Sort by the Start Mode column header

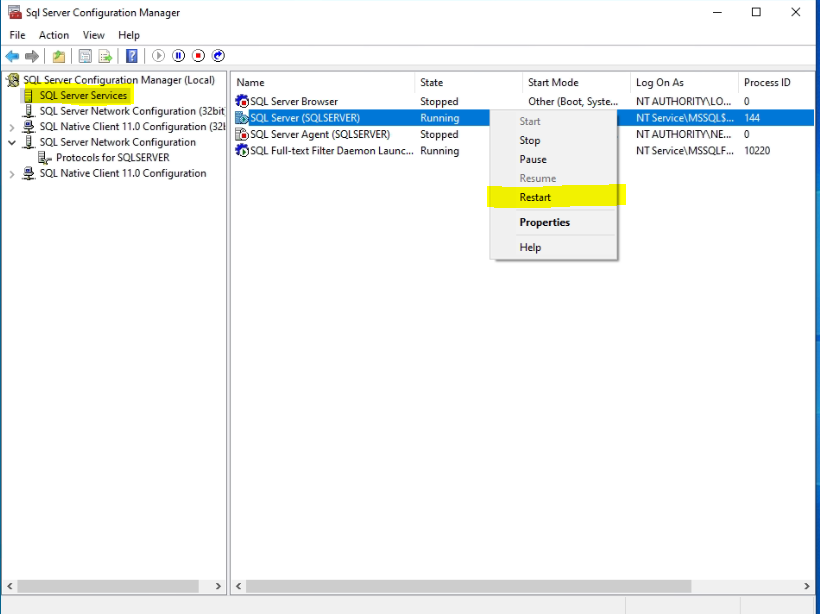tap(576, 83)
